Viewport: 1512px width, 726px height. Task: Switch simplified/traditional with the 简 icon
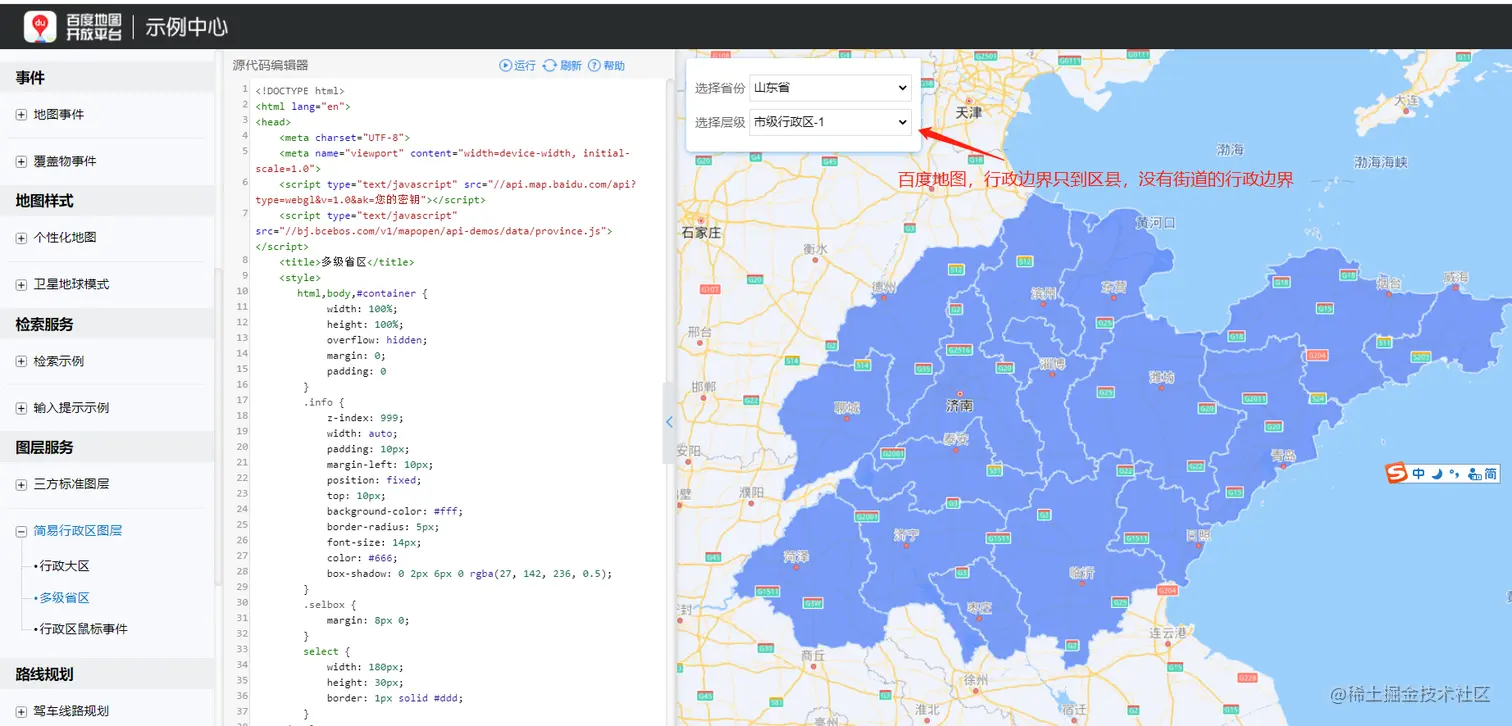pyautogui.click(x=1491, y=474)
